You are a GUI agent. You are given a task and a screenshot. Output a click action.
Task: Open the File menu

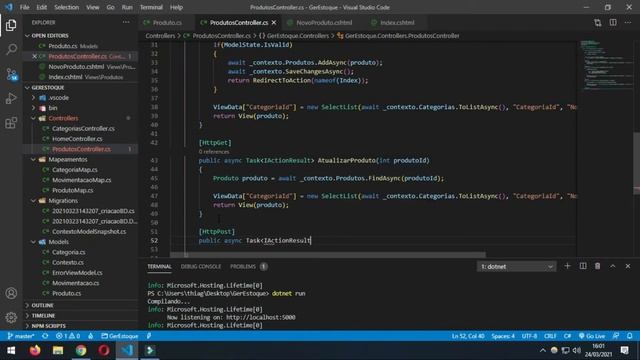[24, 7]
